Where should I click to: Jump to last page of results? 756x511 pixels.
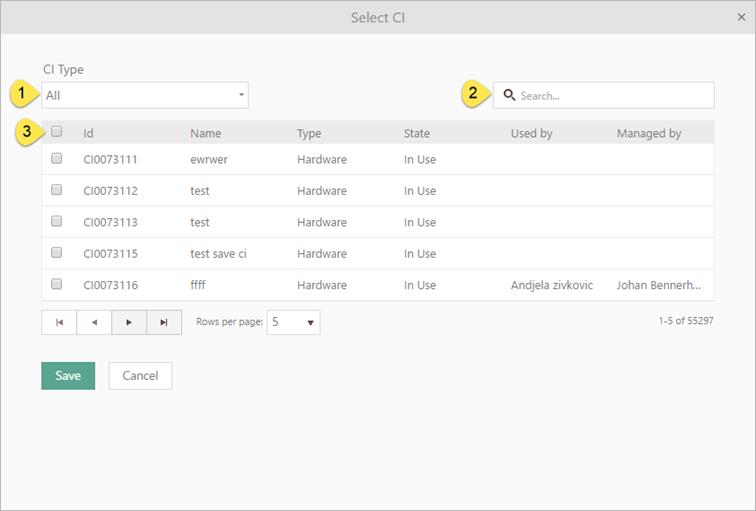point(164,322)
